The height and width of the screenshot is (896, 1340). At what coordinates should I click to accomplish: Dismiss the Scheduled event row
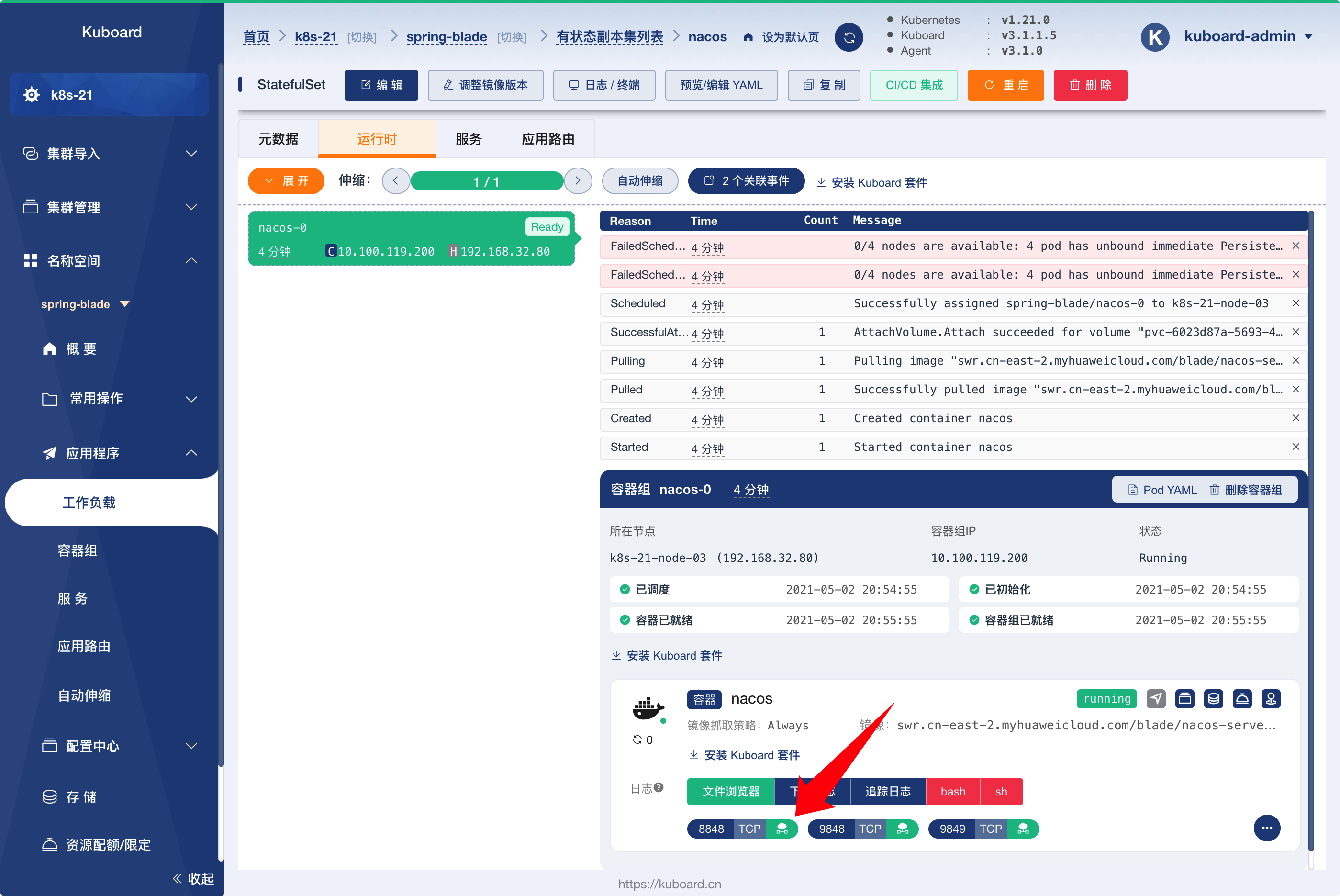pos(1295,303)
